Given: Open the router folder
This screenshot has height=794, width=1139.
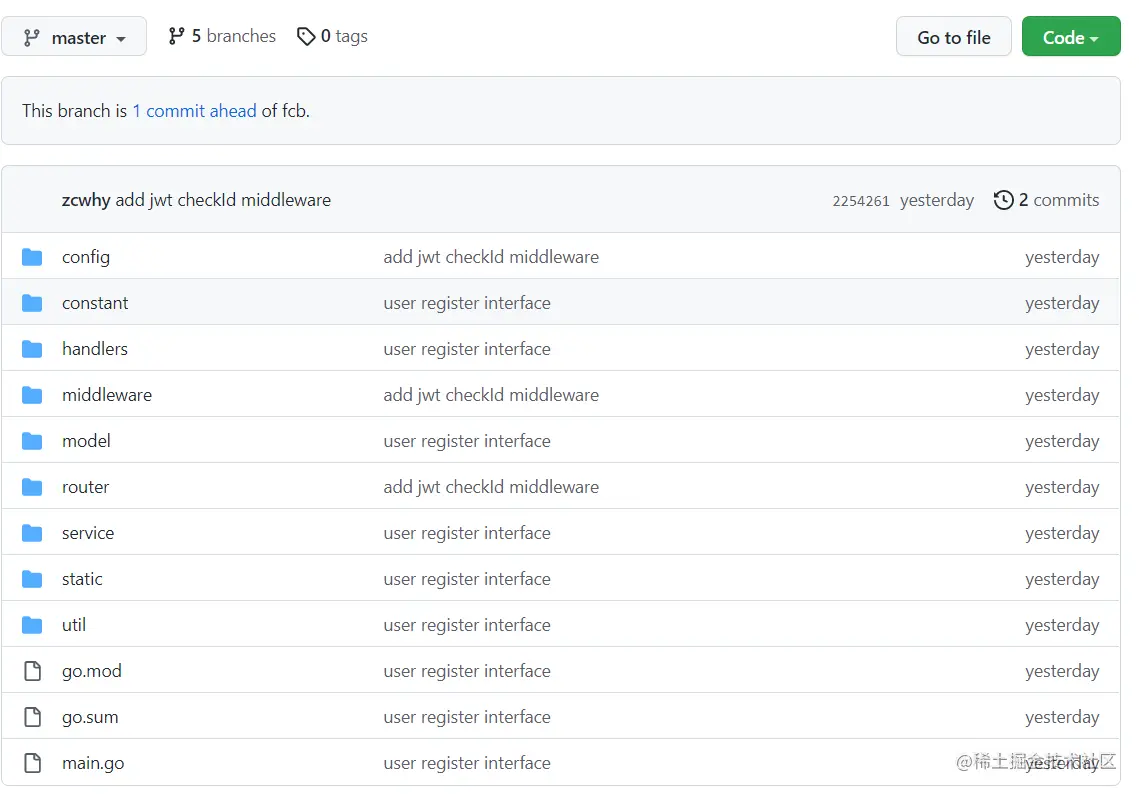Looking at the screenshot, I should coord(85,487).
